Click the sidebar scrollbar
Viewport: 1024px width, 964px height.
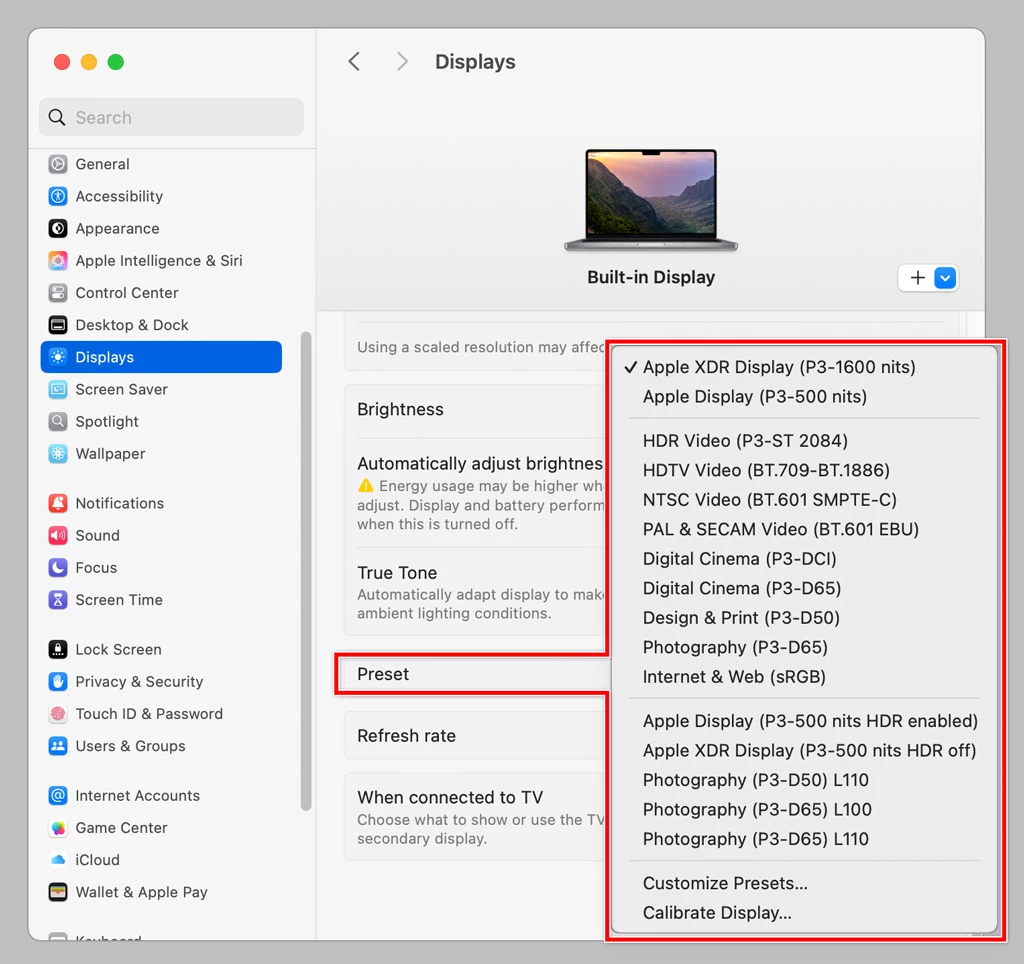pos(306,571)
